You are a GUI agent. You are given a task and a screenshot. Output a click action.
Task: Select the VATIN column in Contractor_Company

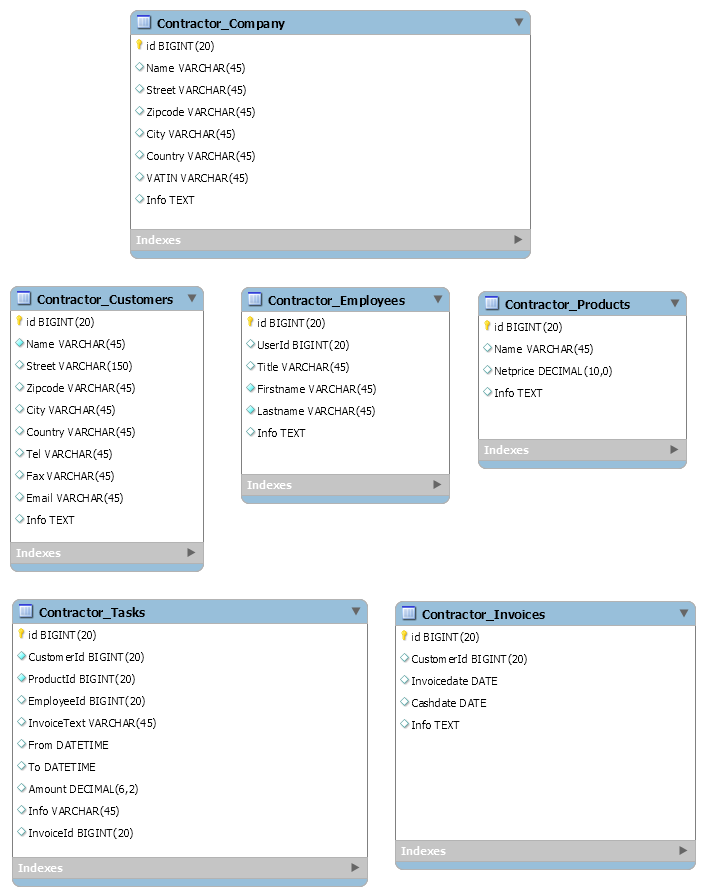196,178
